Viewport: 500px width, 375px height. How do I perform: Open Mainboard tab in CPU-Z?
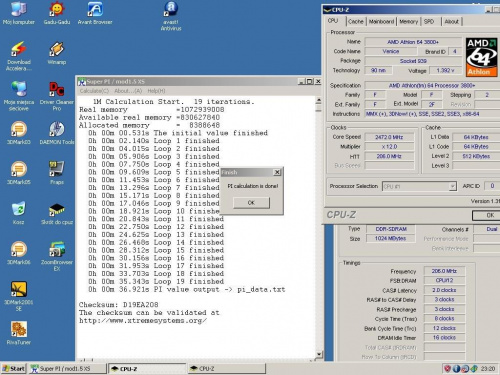click(381, 22)
